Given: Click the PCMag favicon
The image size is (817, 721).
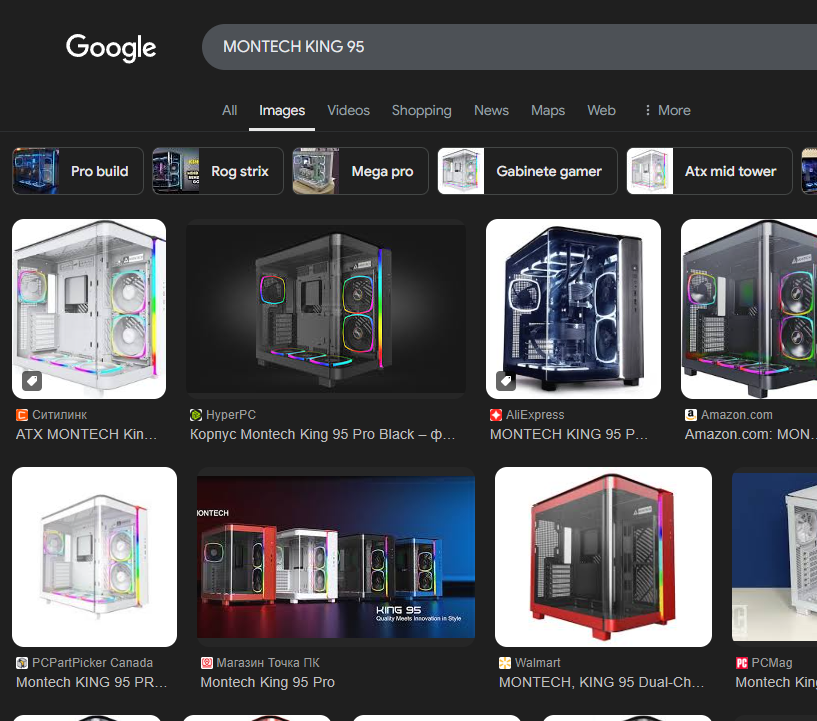Looking at the screenshot, I should 742,663.
